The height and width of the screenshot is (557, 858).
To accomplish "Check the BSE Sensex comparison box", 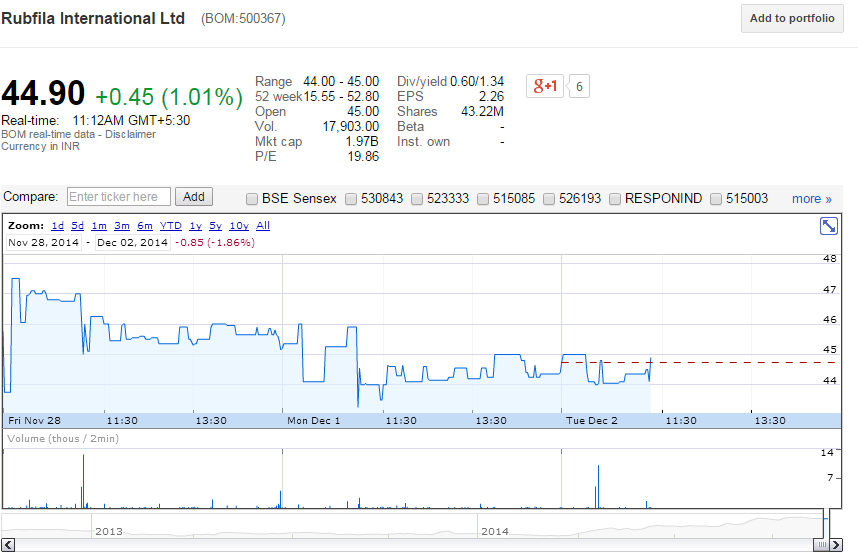I will point(252,199).
